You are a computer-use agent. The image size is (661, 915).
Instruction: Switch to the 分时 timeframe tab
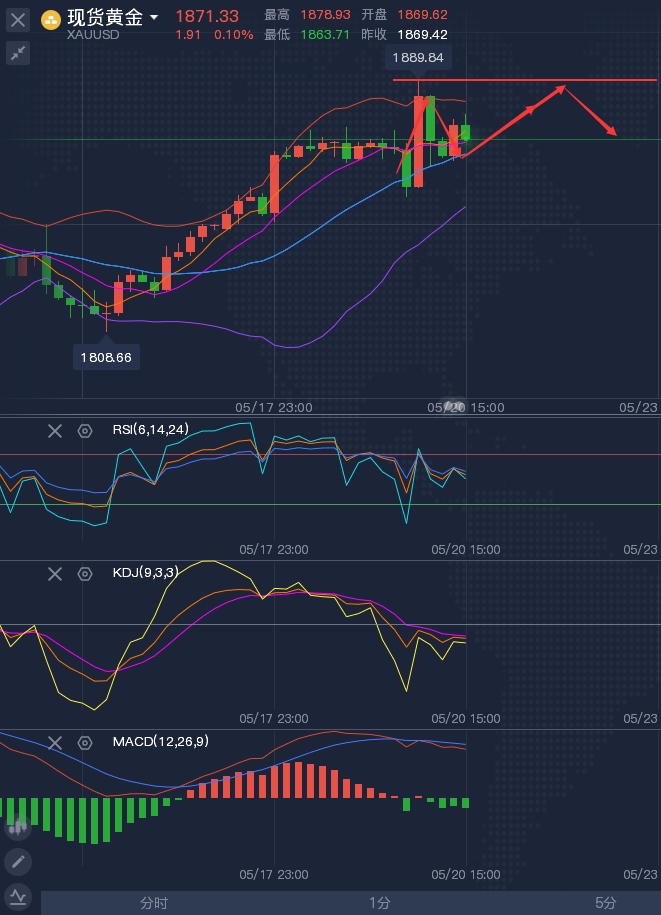point(154,903)
